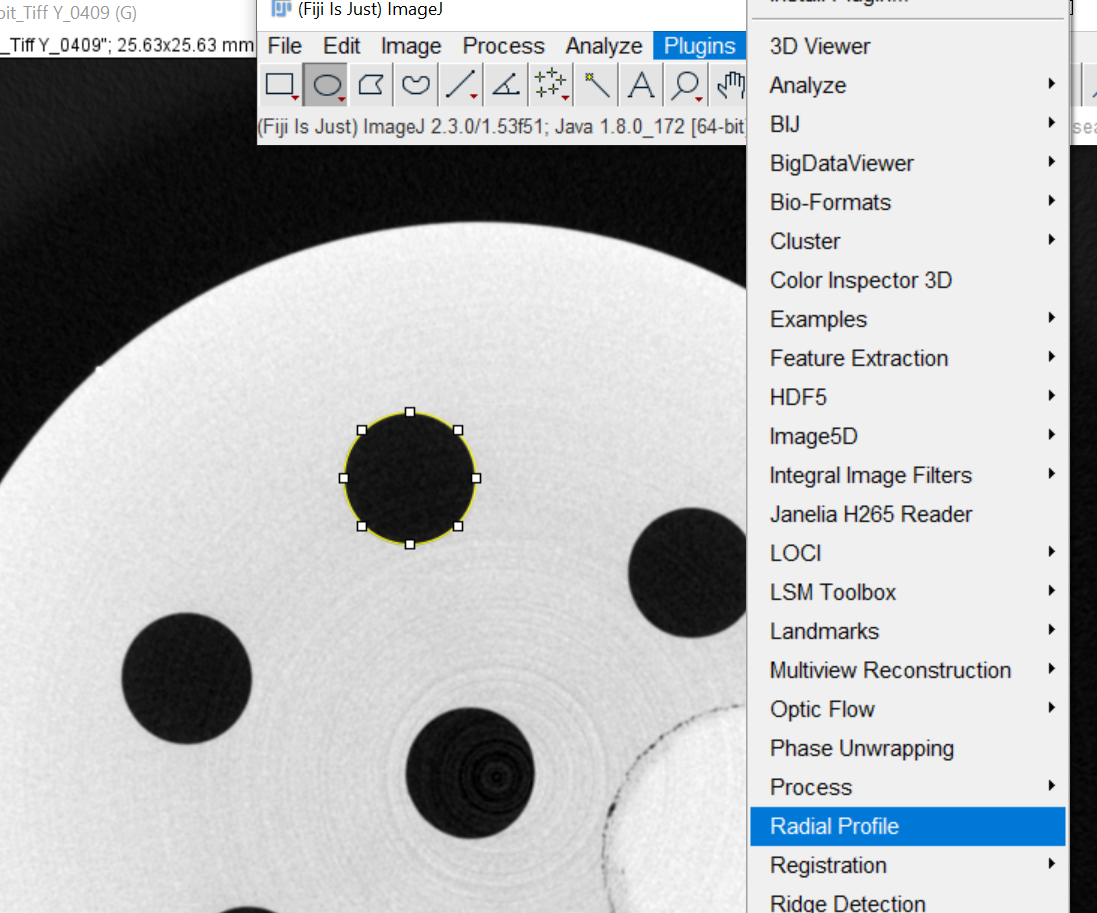
Task: Select the Text tool
Action: [641, 85]
